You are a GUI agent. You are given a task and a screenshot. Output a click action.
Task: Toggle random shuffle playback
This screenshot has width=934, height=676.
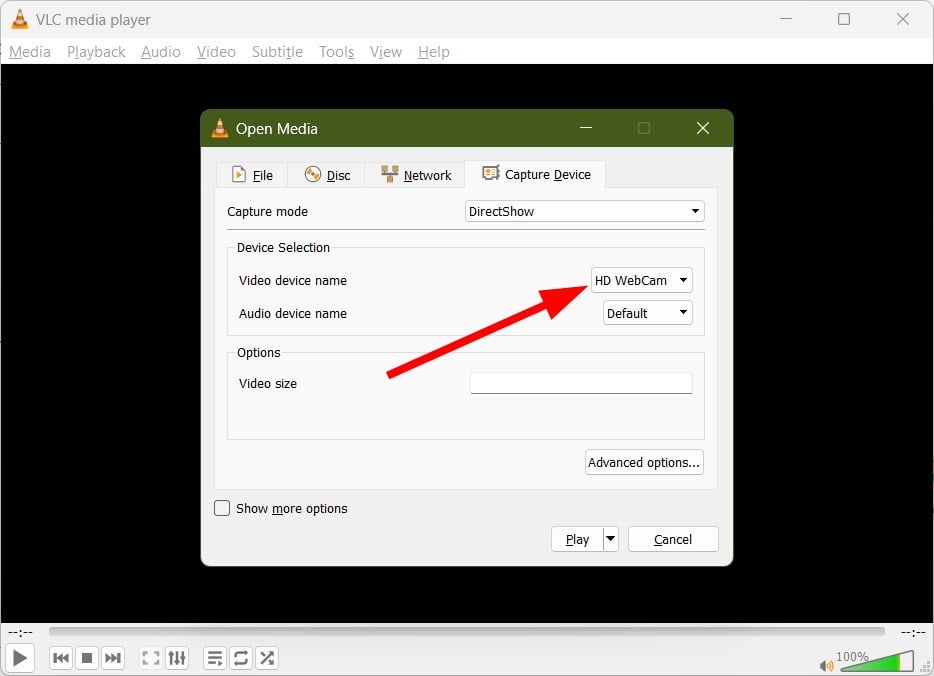[x=267, y=658]
